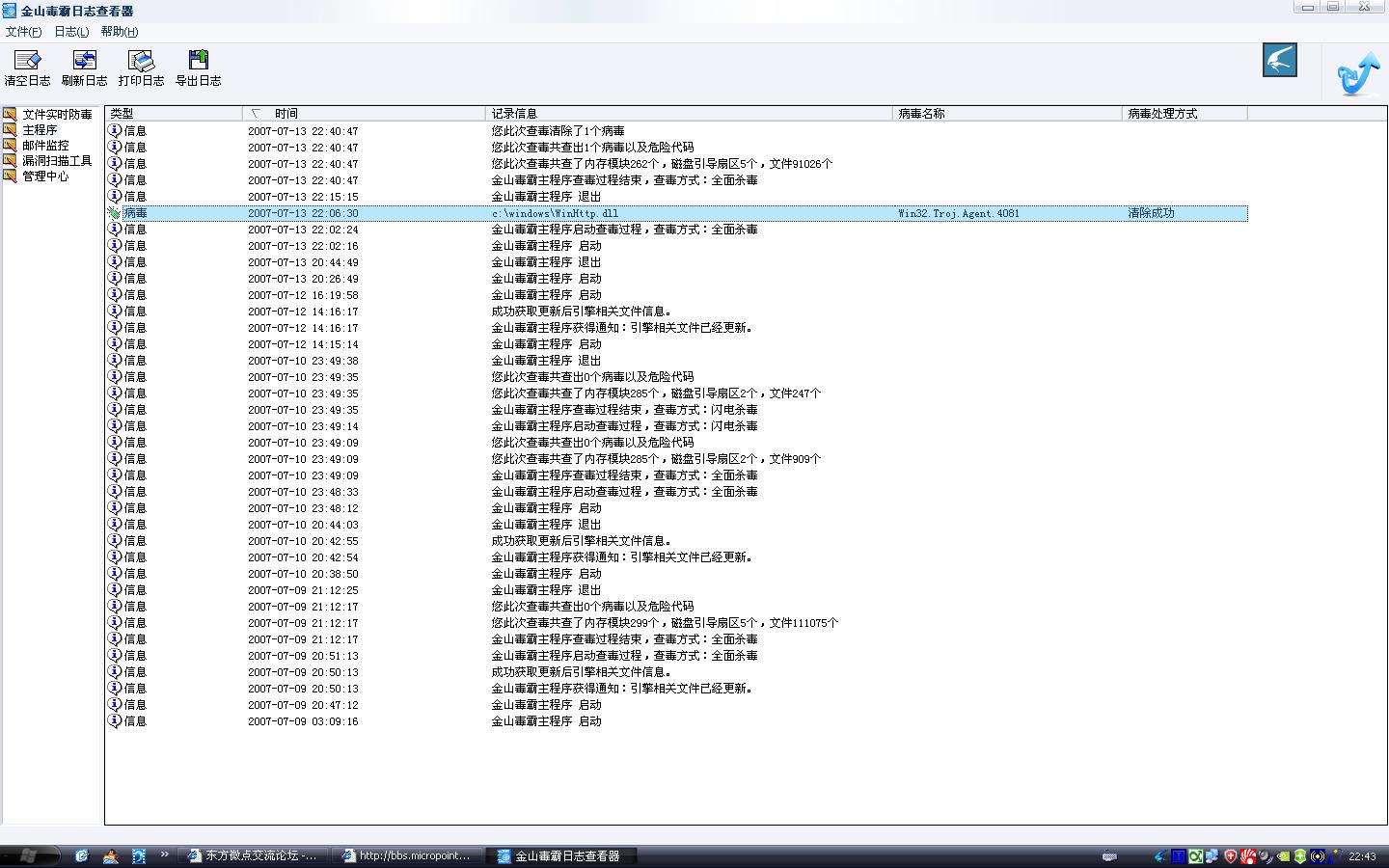Click the timestamp 2007-07-13 22:02:16
This screenshot has height=868, width=1389.
tap(303, 246)
